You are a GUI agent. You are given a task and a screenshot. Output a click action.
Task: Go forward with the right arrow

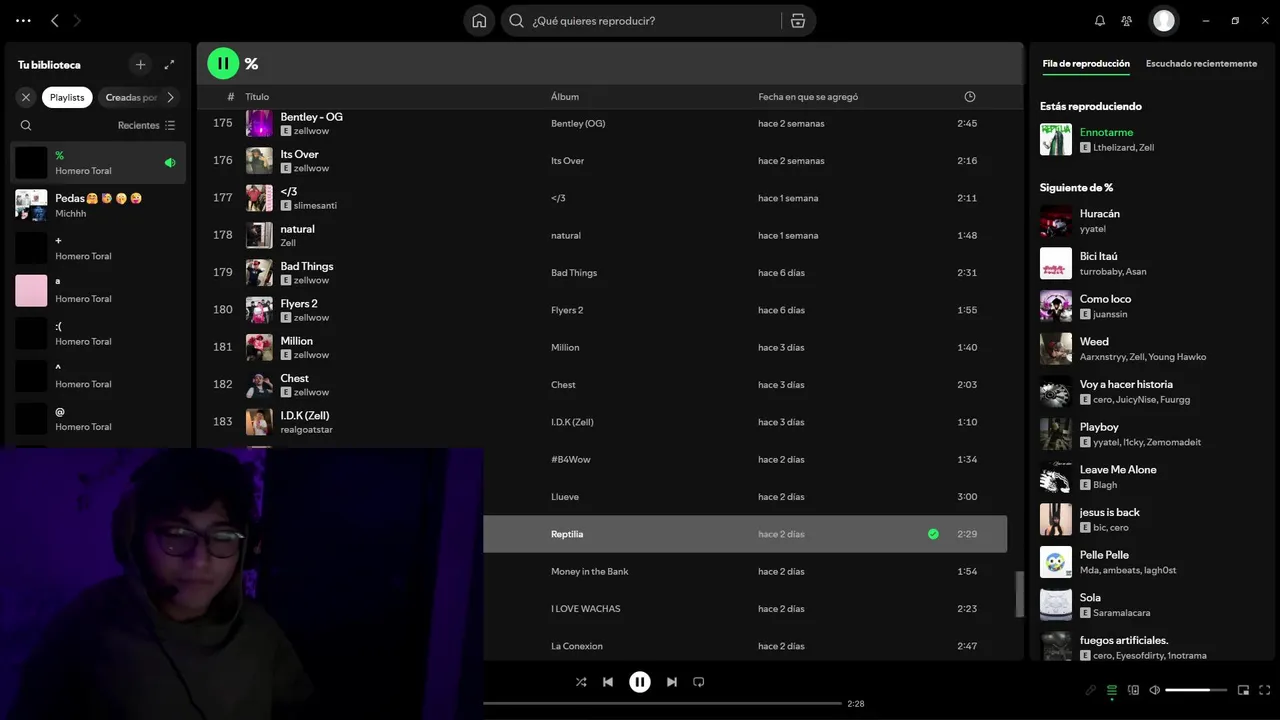tap(77, 20)
